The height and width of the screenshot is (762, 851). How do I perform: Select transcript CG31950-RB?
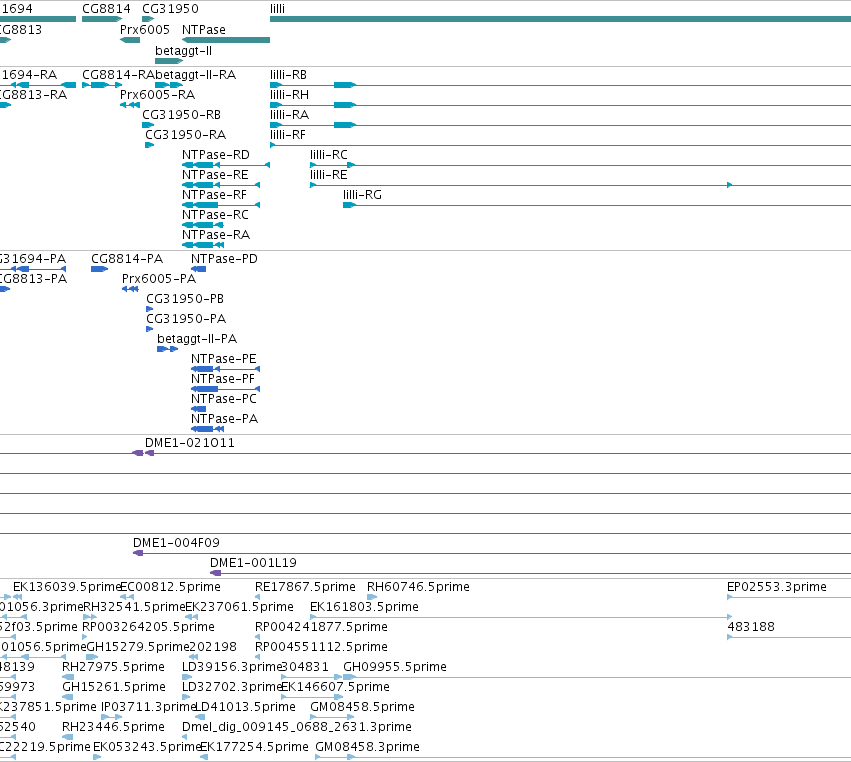click(182, 115)
